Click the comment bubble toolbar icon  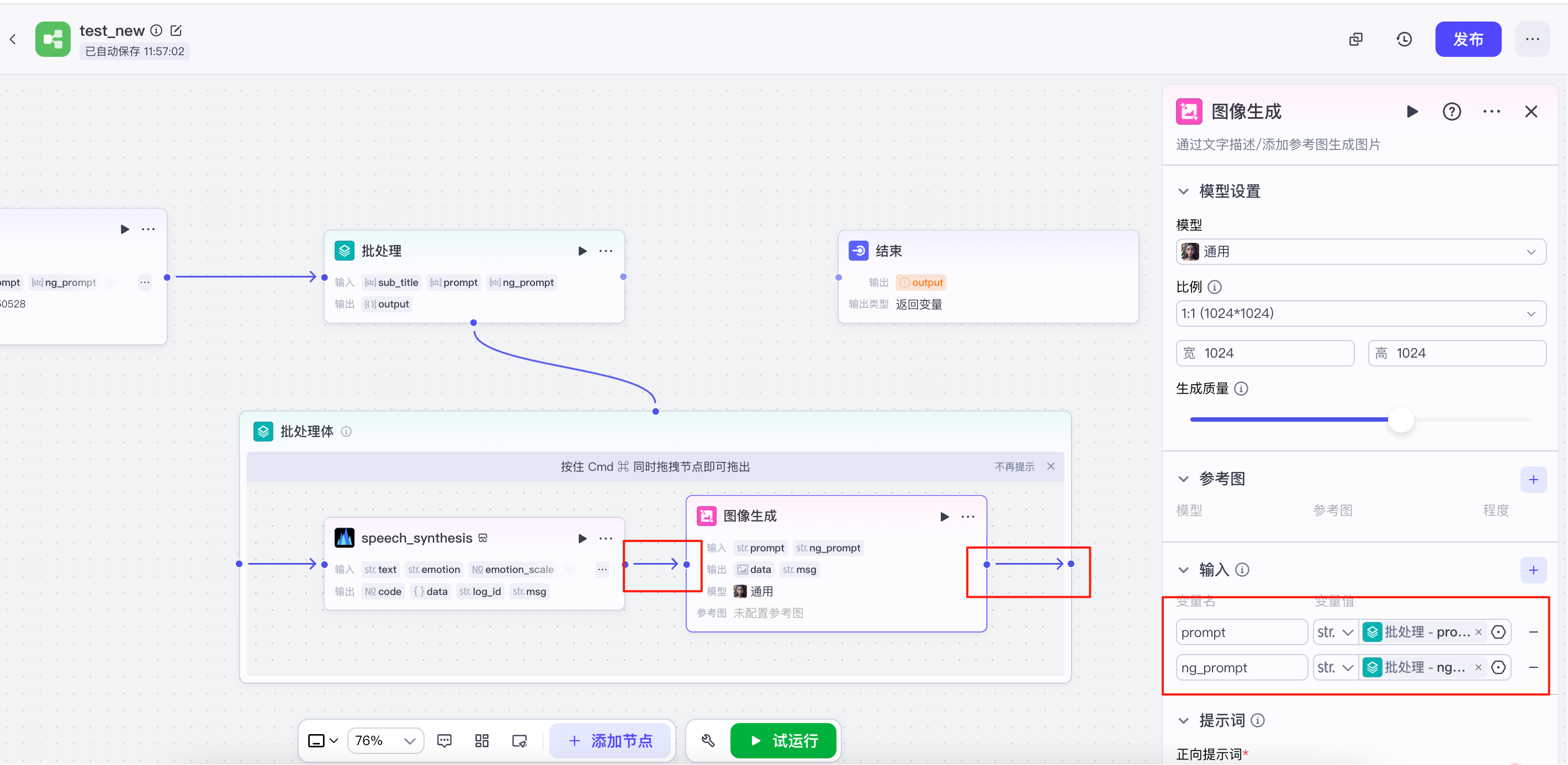(x=444, y=741)
